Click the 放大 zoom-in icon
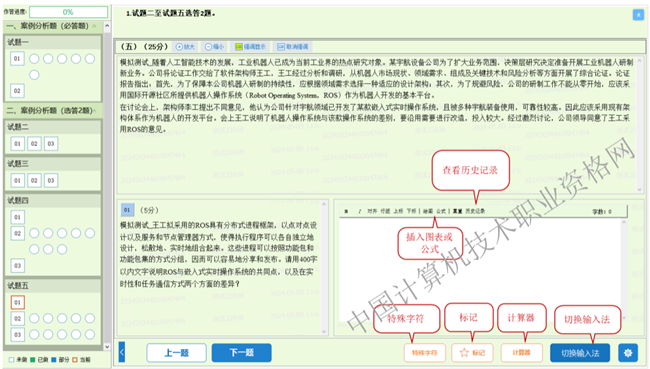Screen dimensions: 650x369 (179, 47)
